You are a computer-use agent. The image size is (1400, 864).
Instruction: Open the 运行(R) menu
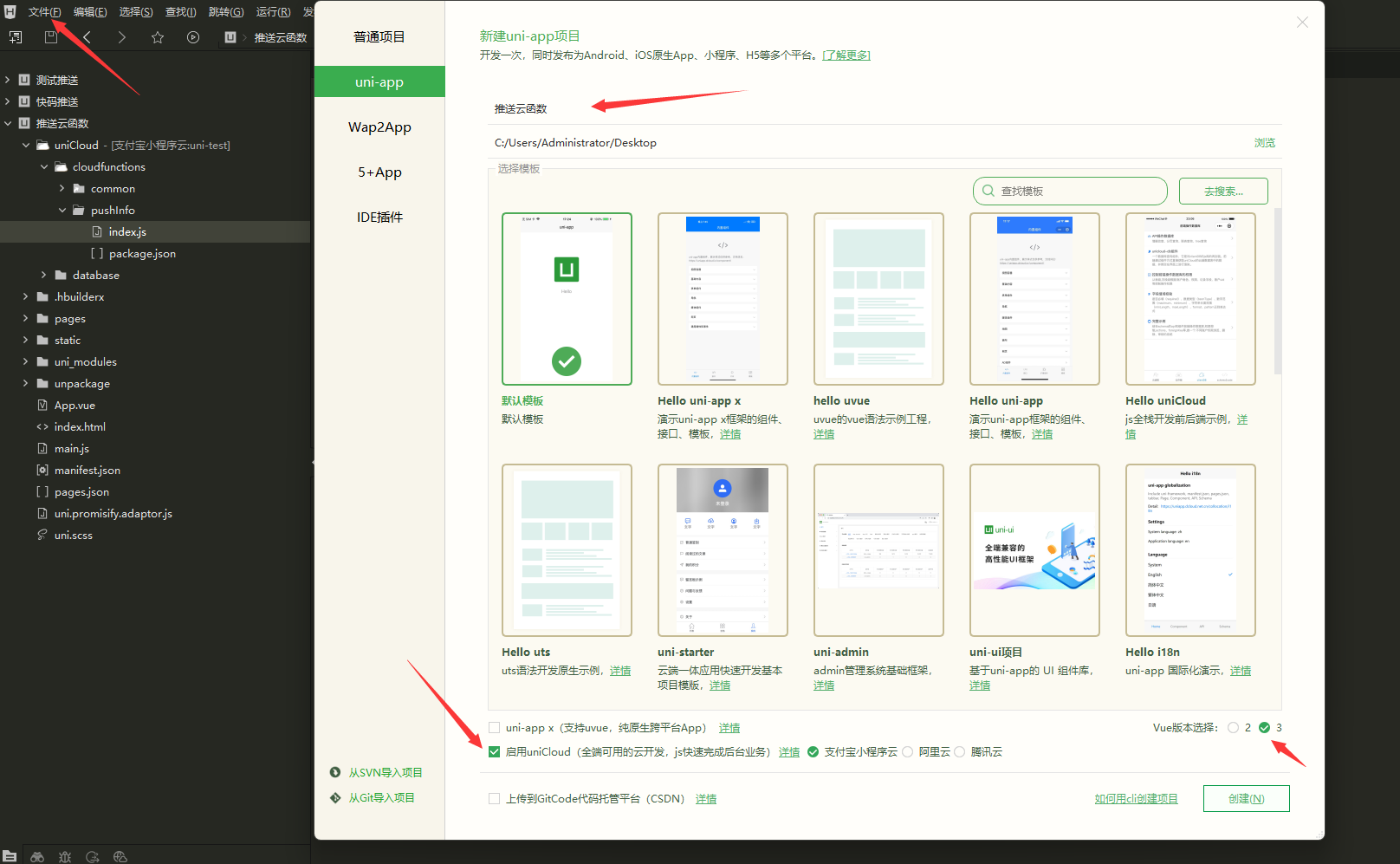273,12
